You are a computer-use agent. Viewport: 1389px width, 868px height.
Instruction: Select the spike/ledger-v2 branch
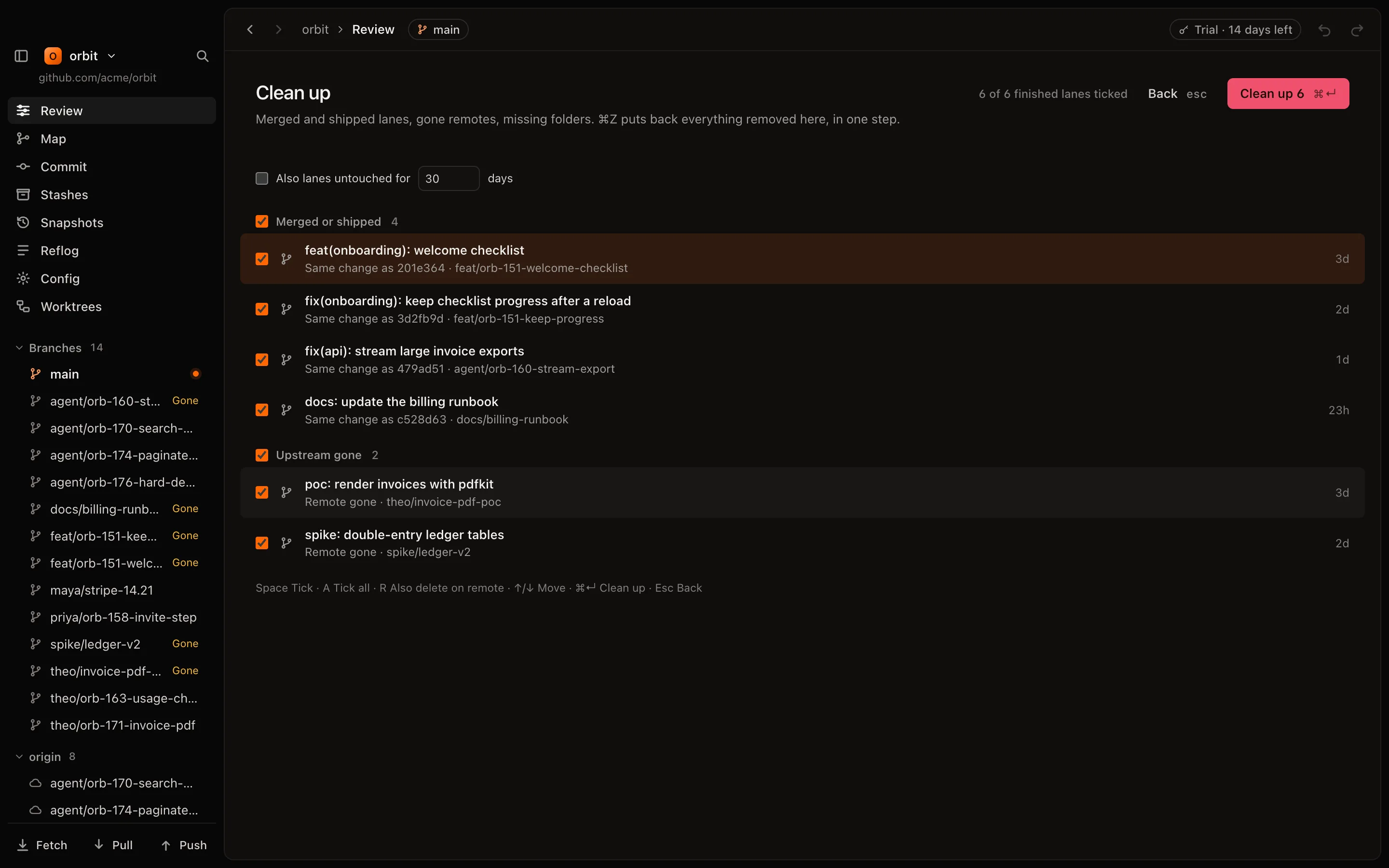(x=112, y=644)
